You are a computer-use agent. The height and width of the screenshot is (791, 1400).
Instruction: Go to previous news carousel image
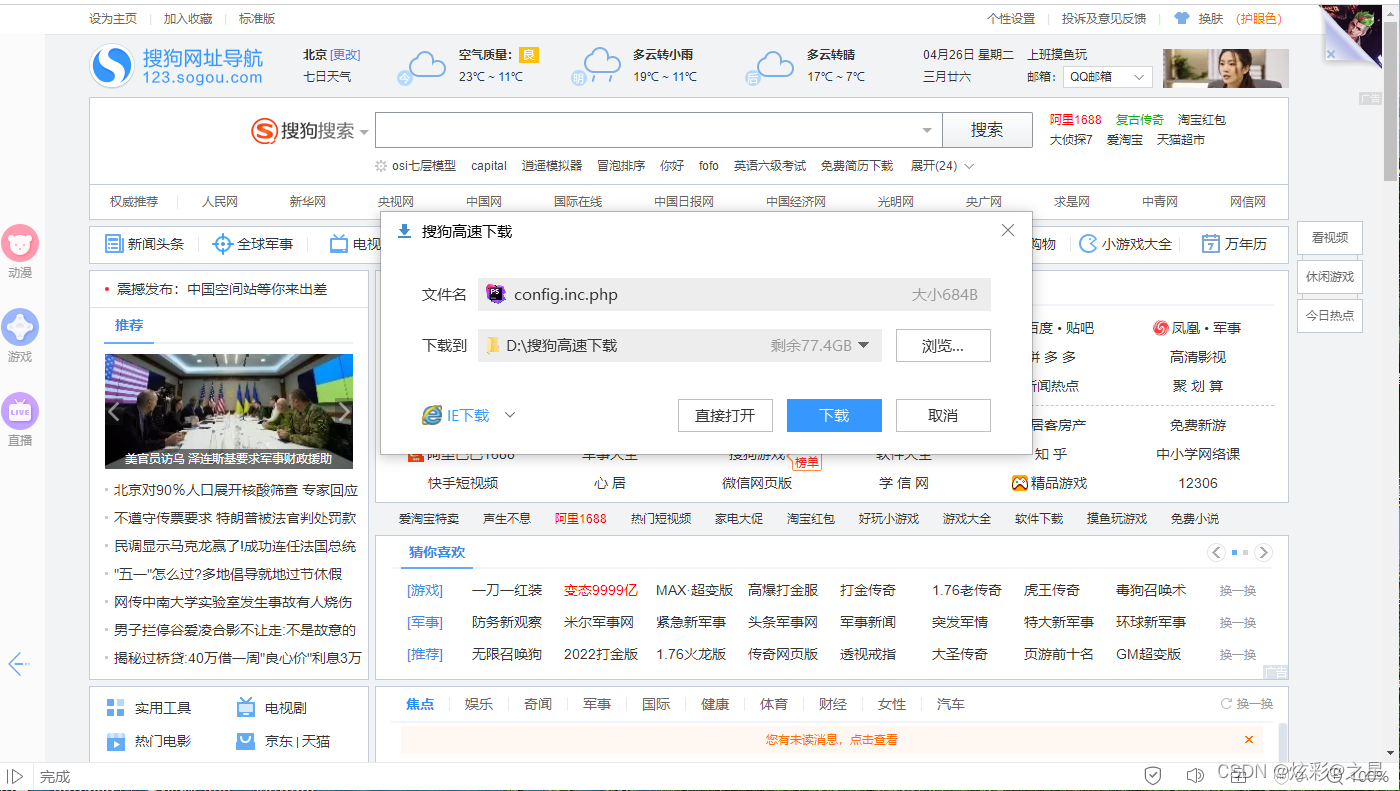[x=114, y=412]
